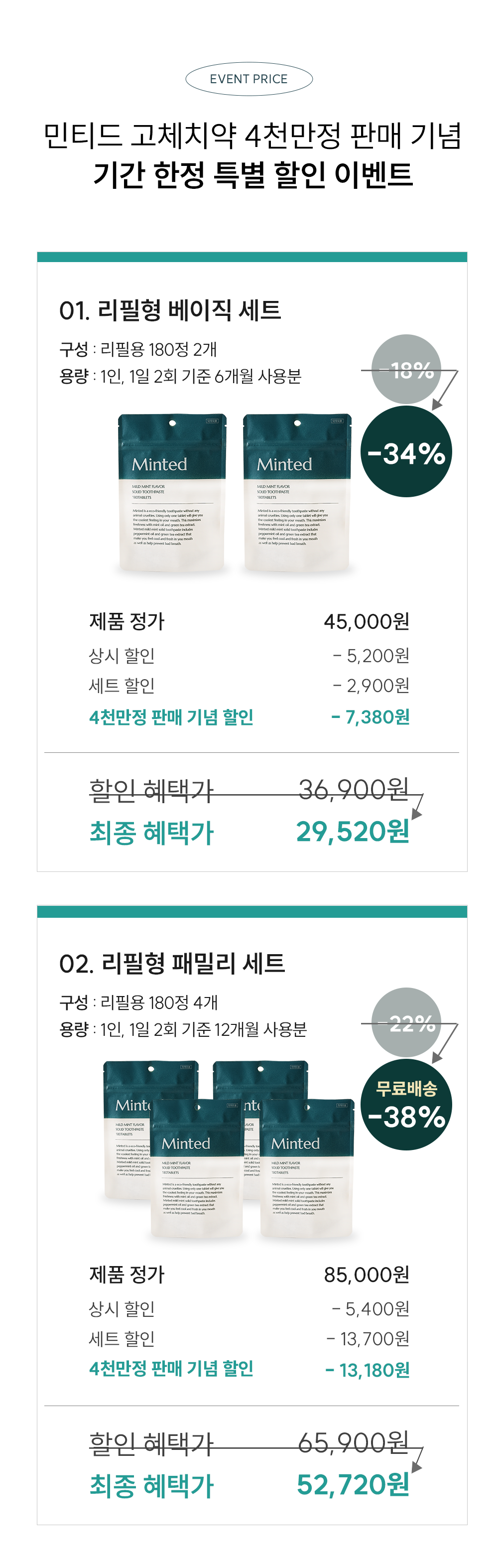Viewport: 498px width, 1568px height.
Task: Click the teal bar above the family set card
Action: tap(251, 911)
